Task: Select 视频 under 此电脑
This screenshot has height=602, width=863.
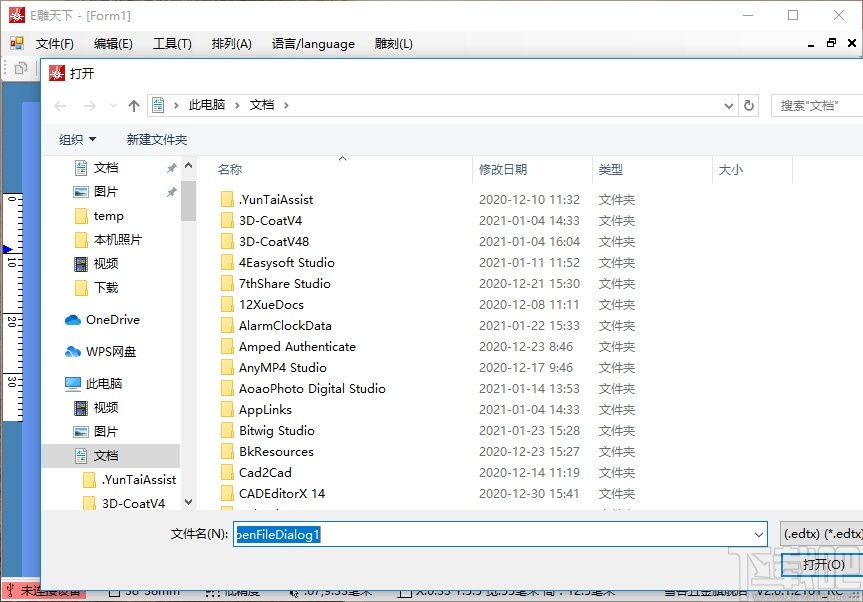Action: coord(106,407)
